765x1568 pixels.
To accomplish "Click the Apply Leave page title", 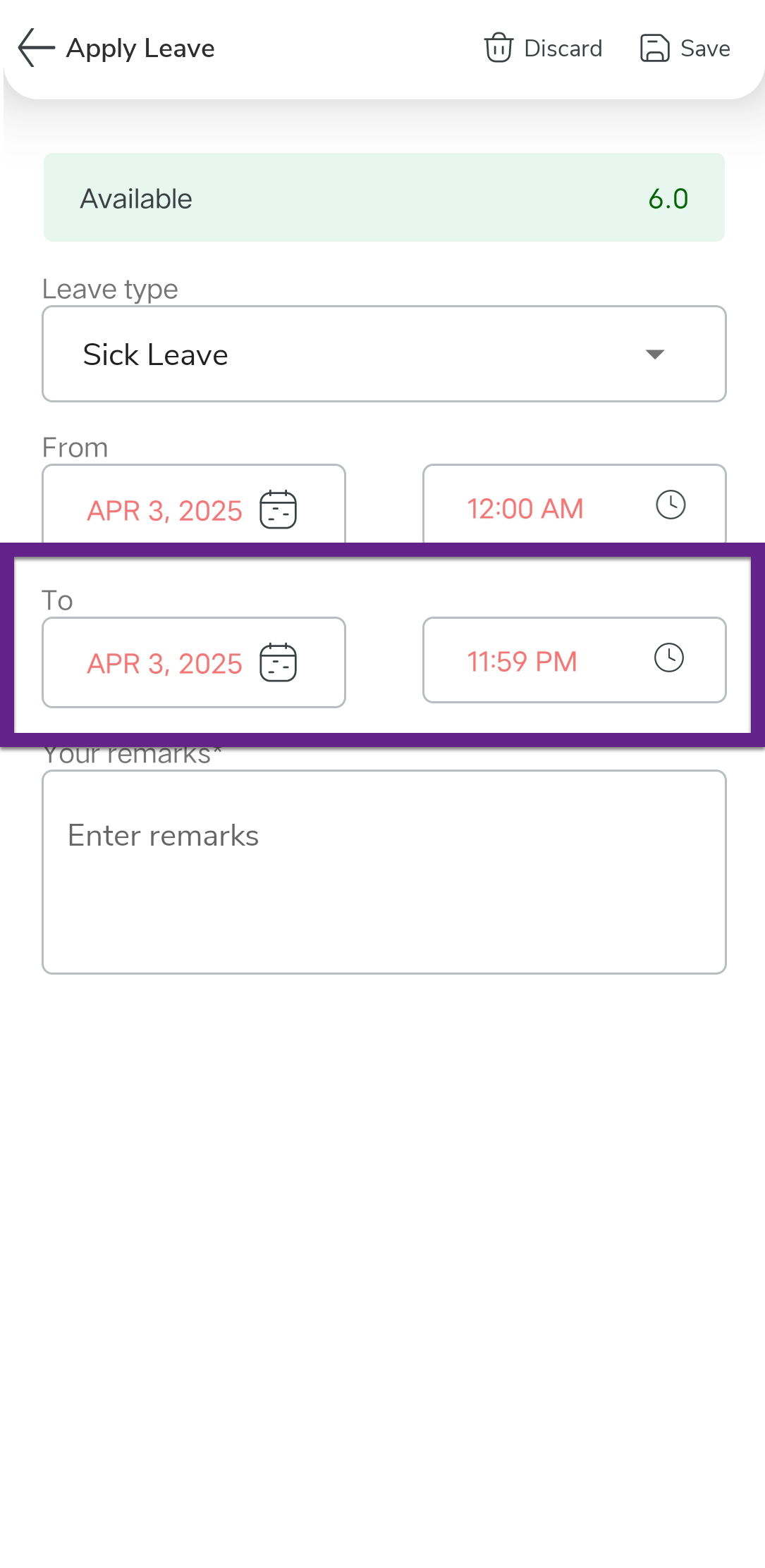I will pos(140,48).
